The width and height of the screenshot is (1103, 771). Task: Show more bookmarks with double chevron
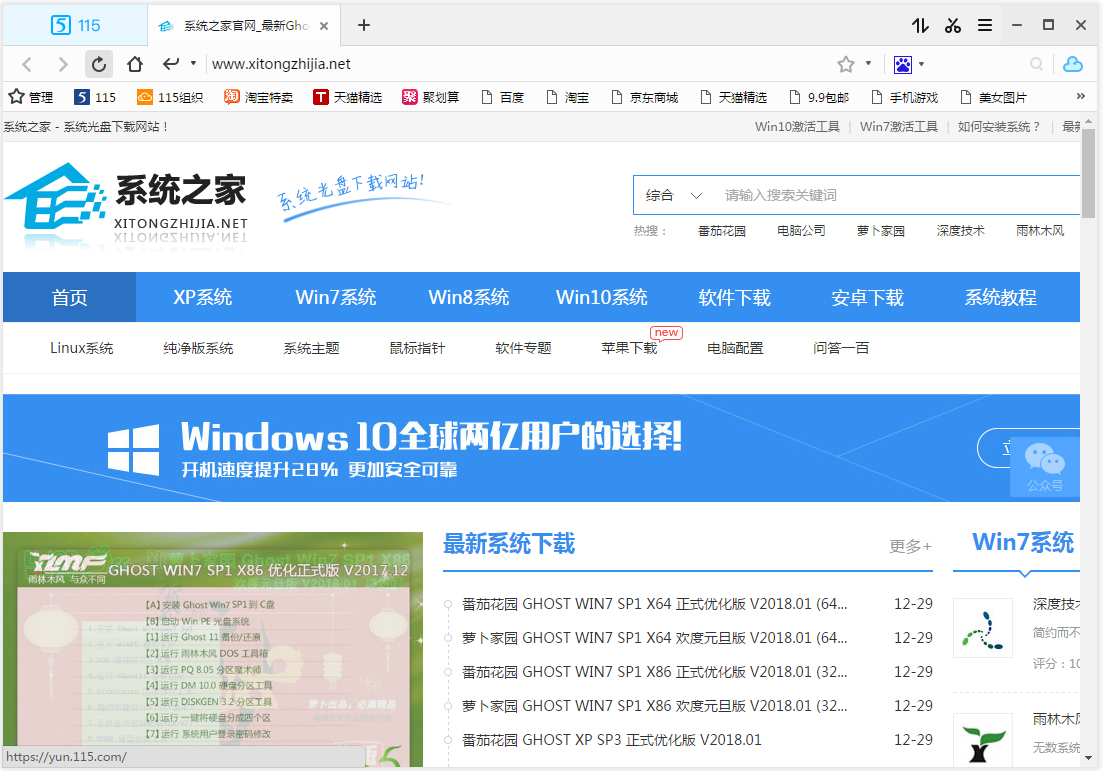1080,96
